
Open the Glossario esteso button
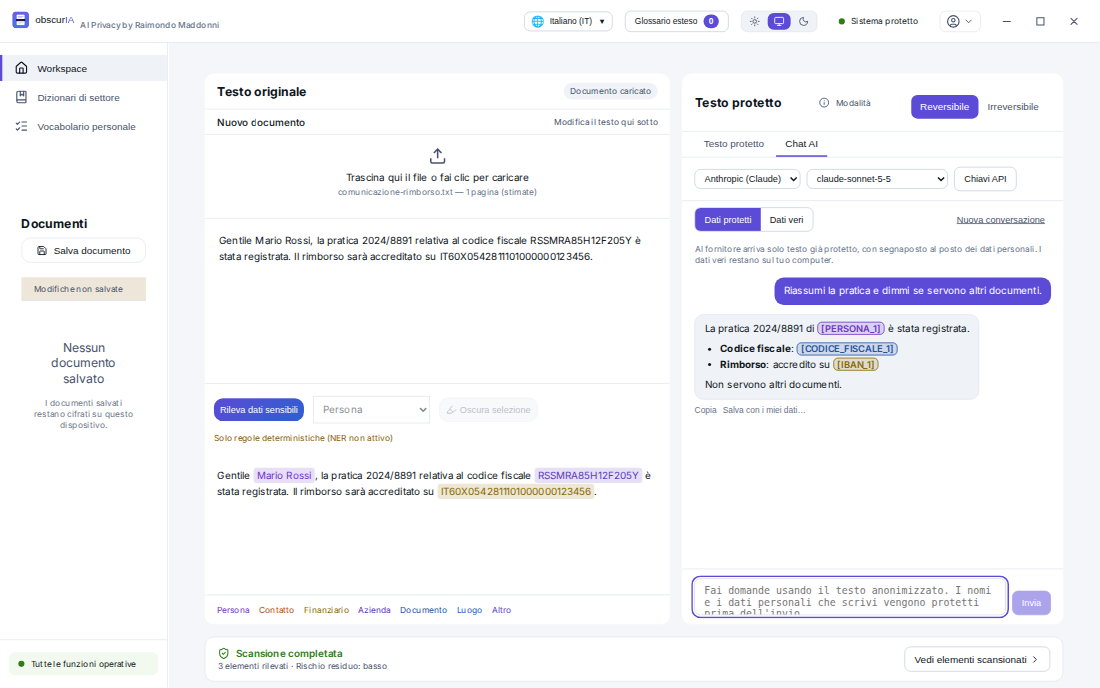pos(676,21)
